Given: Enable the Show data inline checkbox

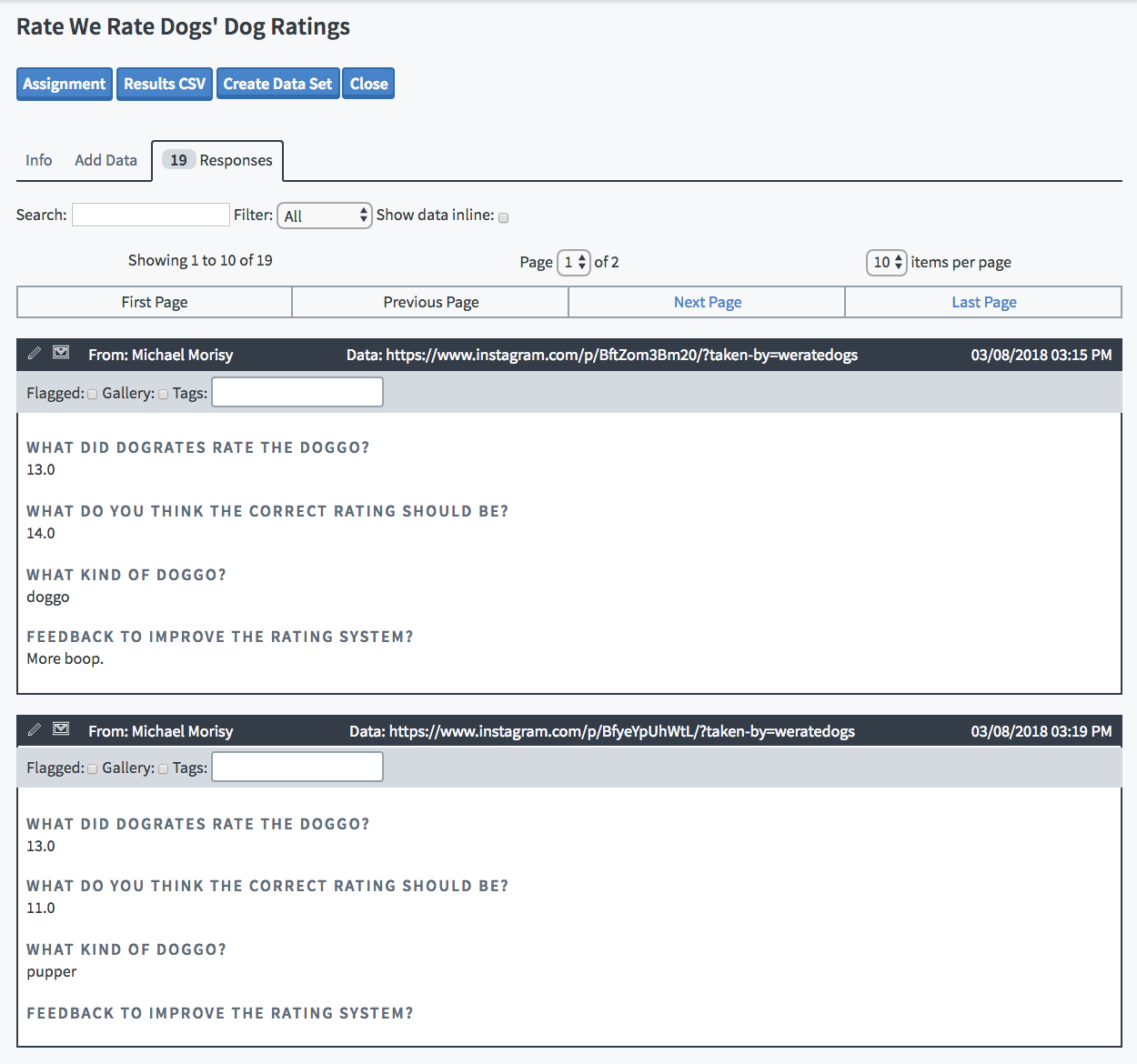Looking at the screenshot, I should [503, 217].
